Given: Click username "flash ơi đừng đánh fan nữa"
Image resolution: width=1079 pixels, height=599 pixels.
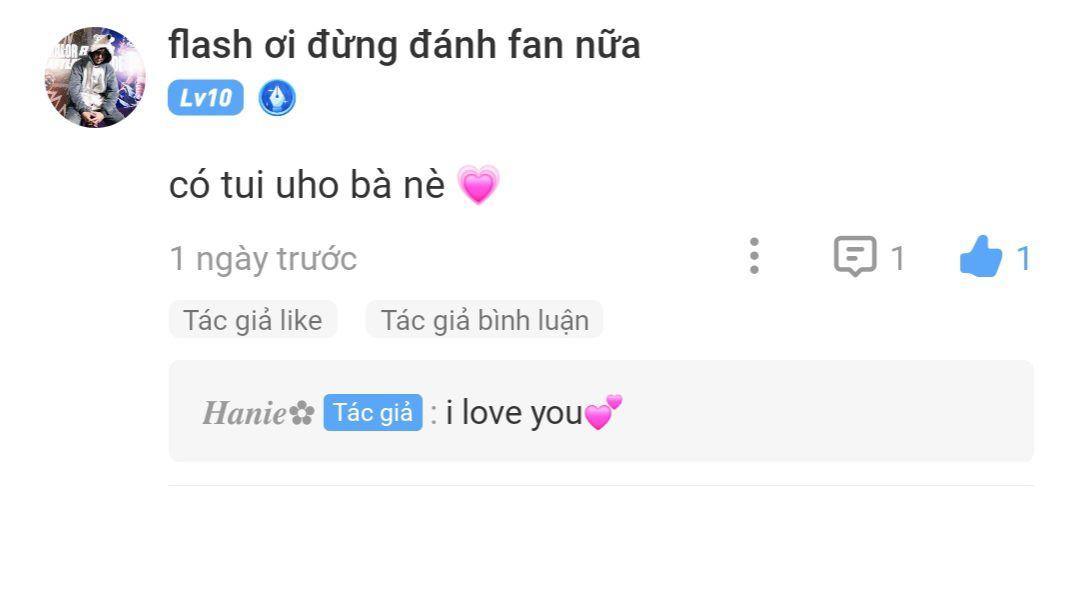Looking at the screenshot, I should [405, 45].
